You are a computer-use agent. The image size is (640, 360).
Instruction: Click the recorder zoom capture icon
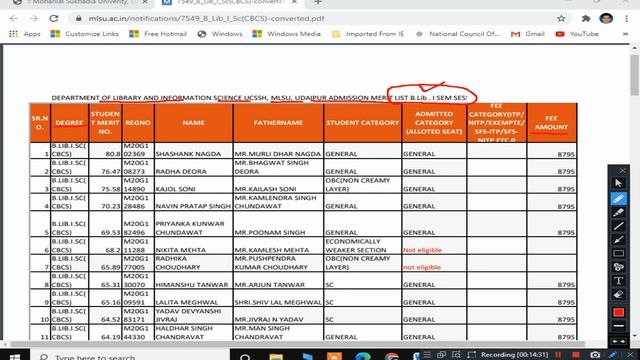456,355
